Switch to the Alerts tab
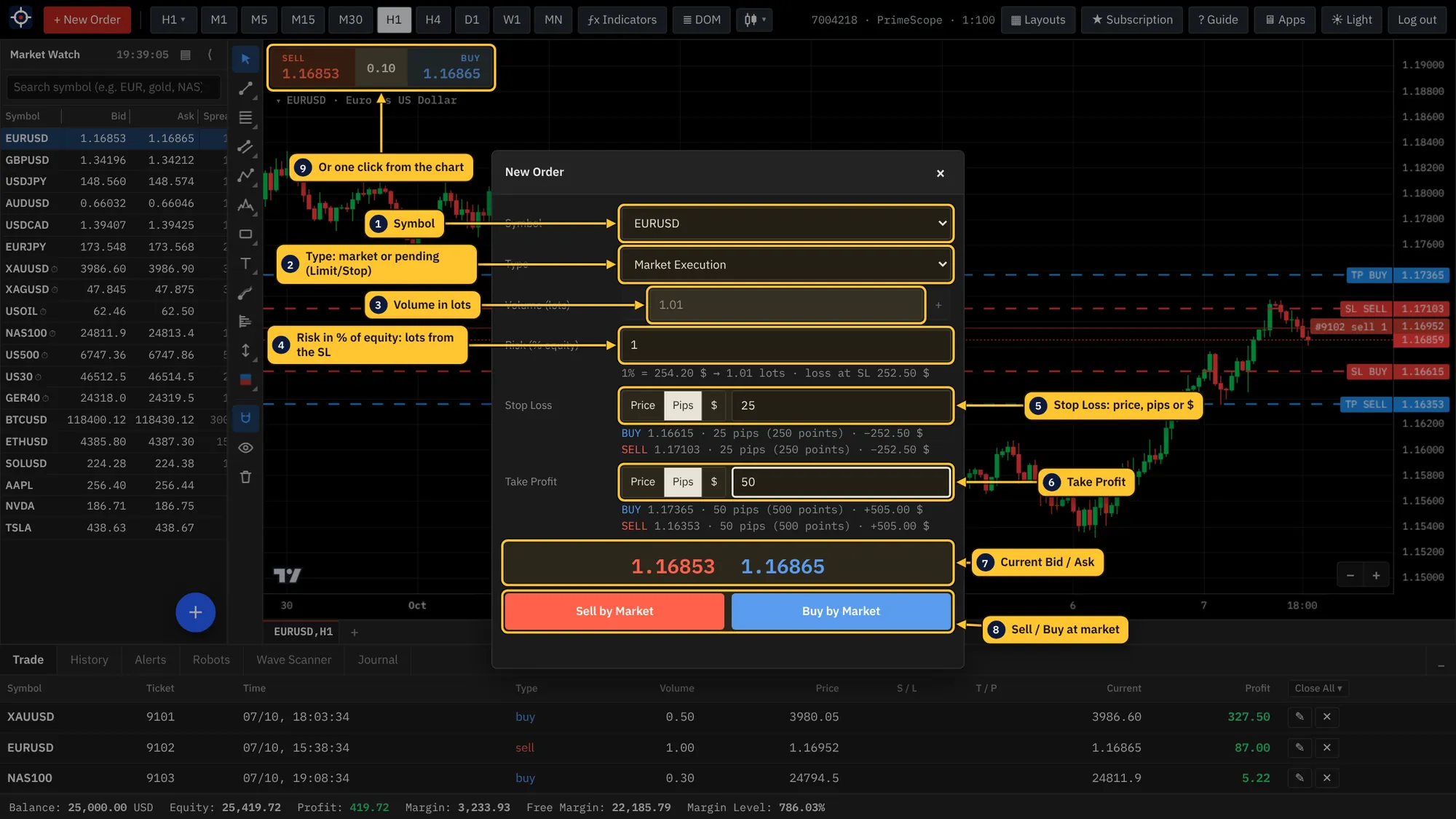The image size is (1456, 819). (150, 660)
